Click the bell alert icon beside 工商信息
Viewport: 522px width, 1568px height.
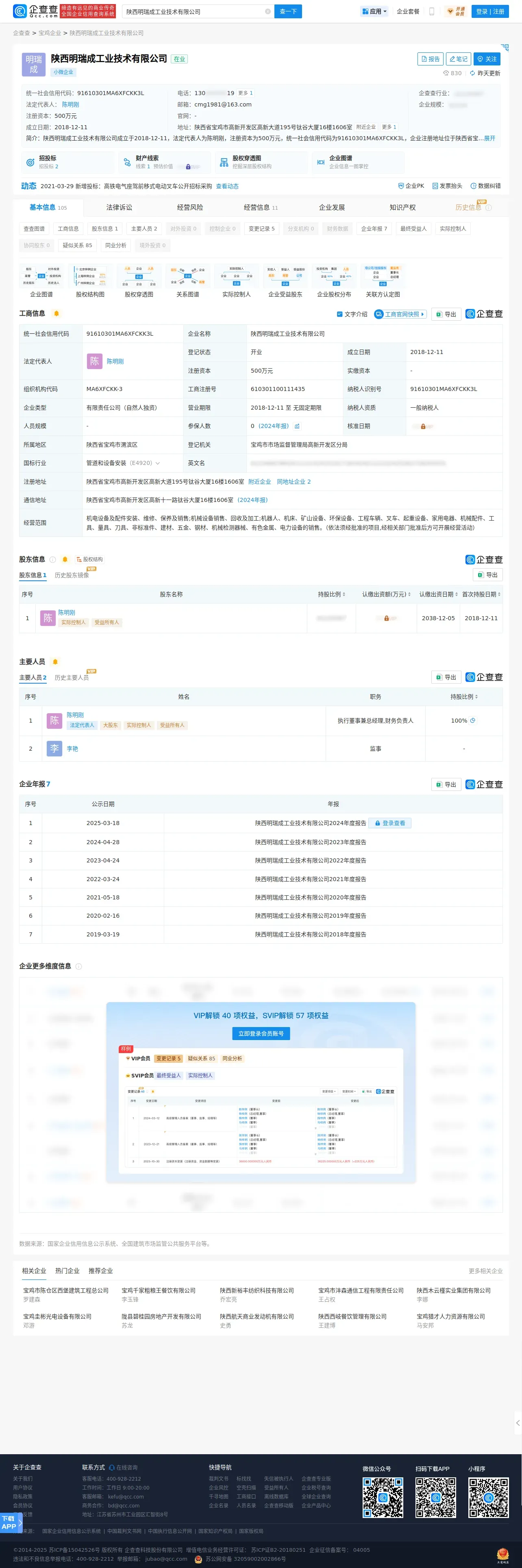tap(57, 313)
